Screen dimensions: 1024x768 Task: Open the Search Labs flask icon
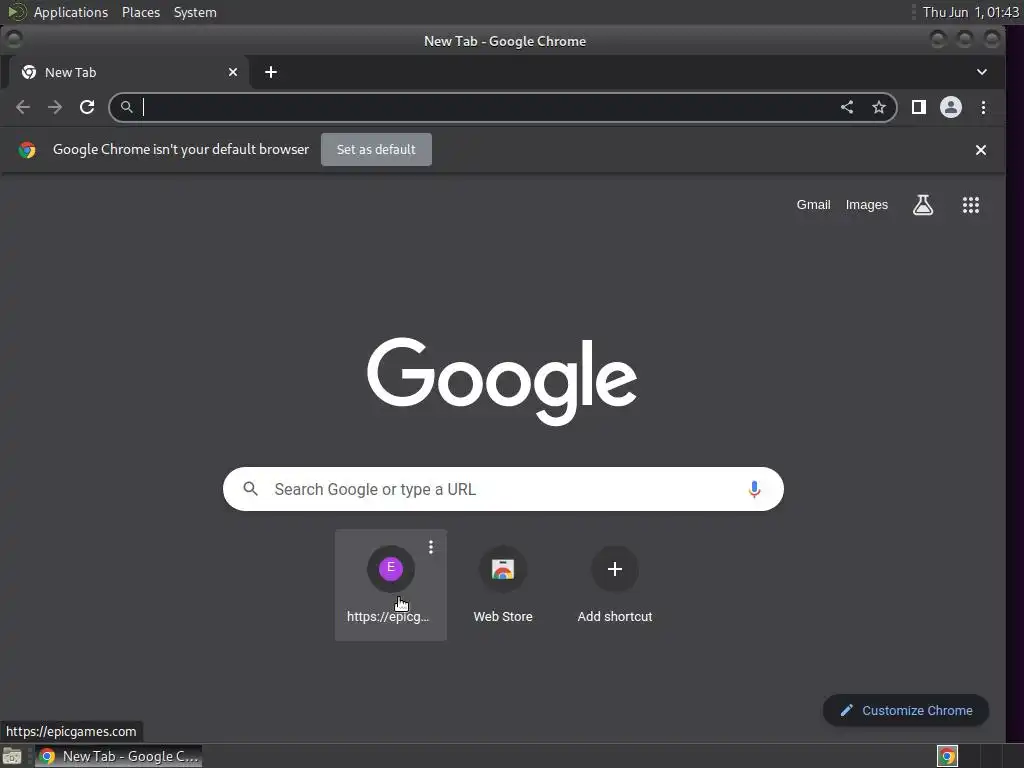pyautogui.click(x=923, y=205)
